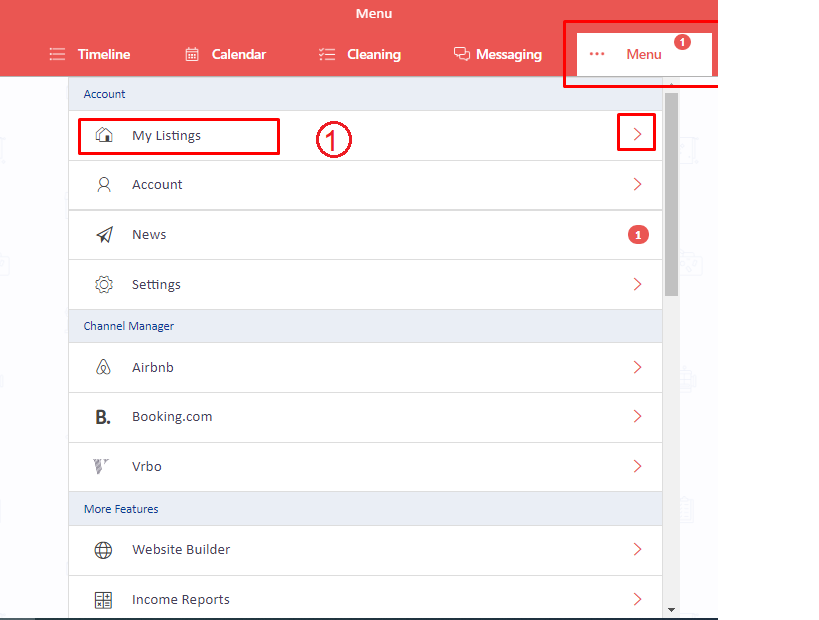Click the notification badge on Menu tab
The height and width of the screenshot is (620, 819).
682,42
